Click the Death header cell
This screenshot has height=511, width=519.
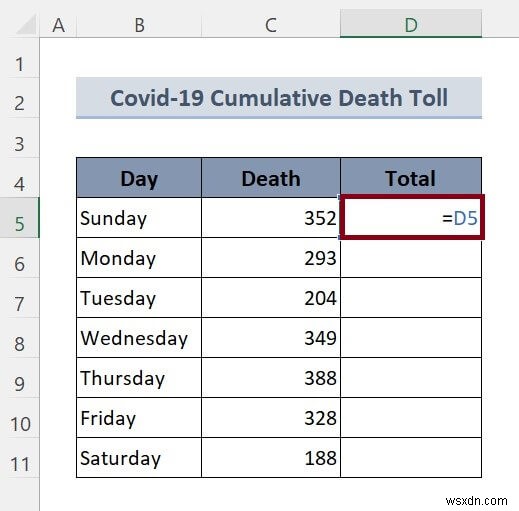click(271, 178)
